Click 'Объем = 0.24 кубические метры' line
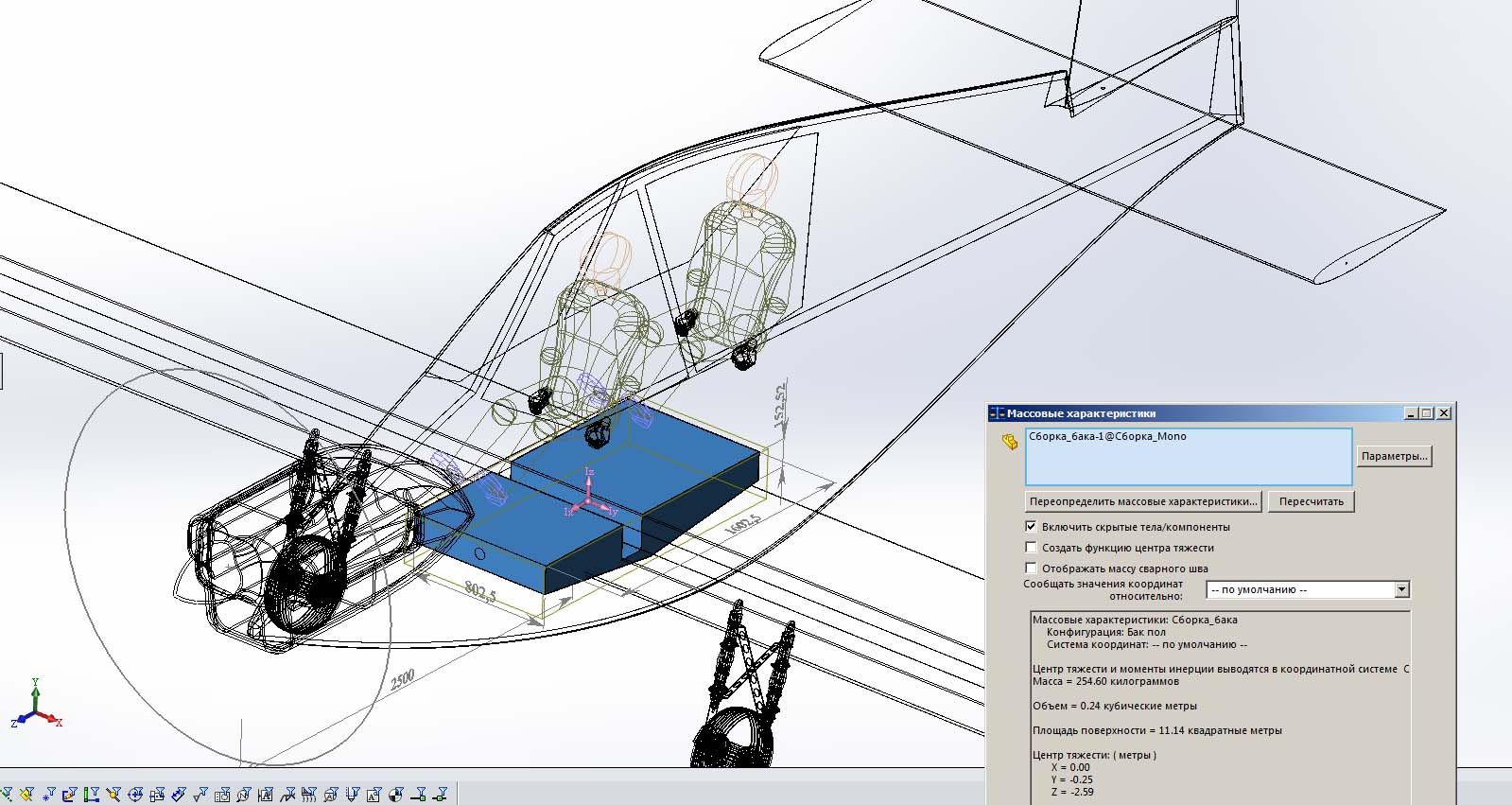Viewport: 1512px width, 805px height. click(x=1114, y=706)
